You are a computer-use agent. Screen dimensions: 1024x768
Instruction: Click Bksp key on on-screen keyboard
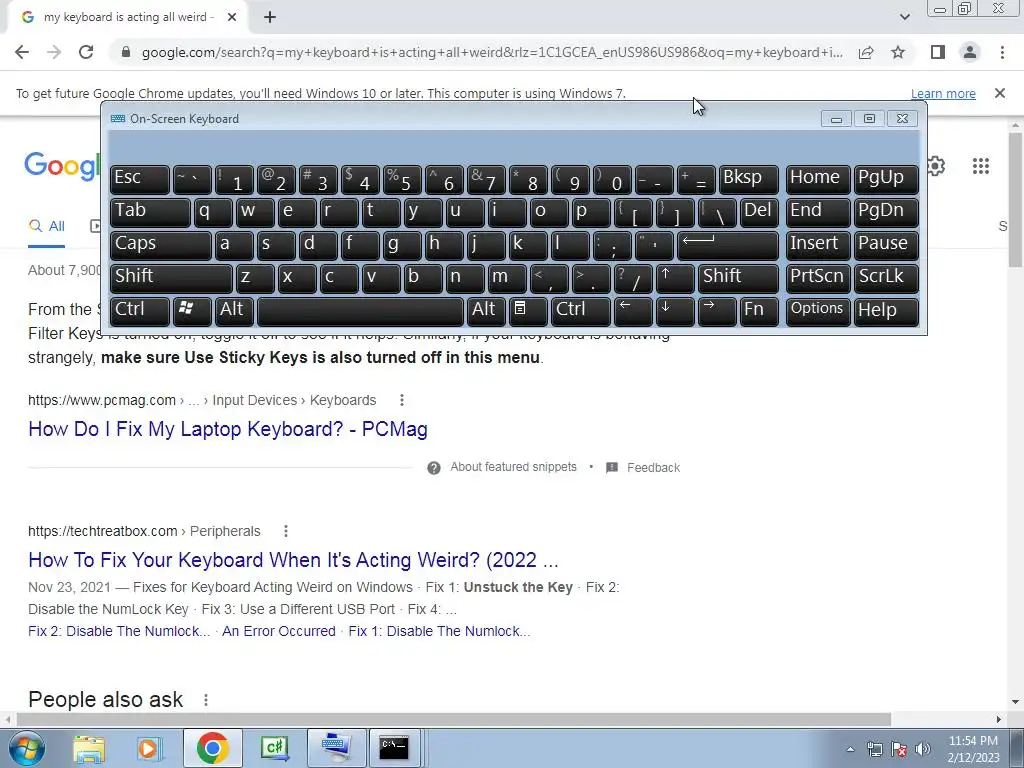click(749, 180)
